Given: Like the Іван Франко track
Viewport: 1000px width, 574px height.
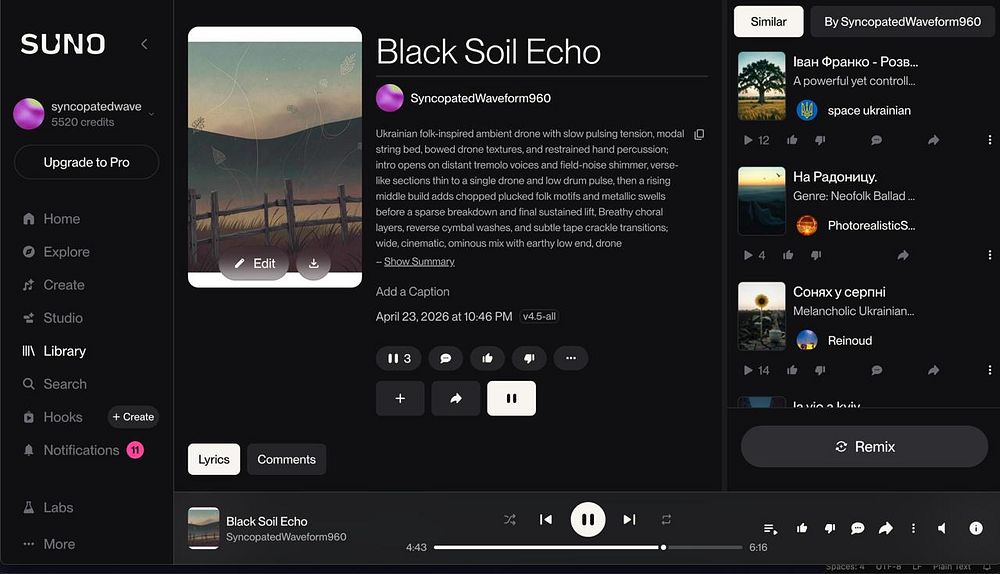Looking at the screenshot, I should [792, 140].
